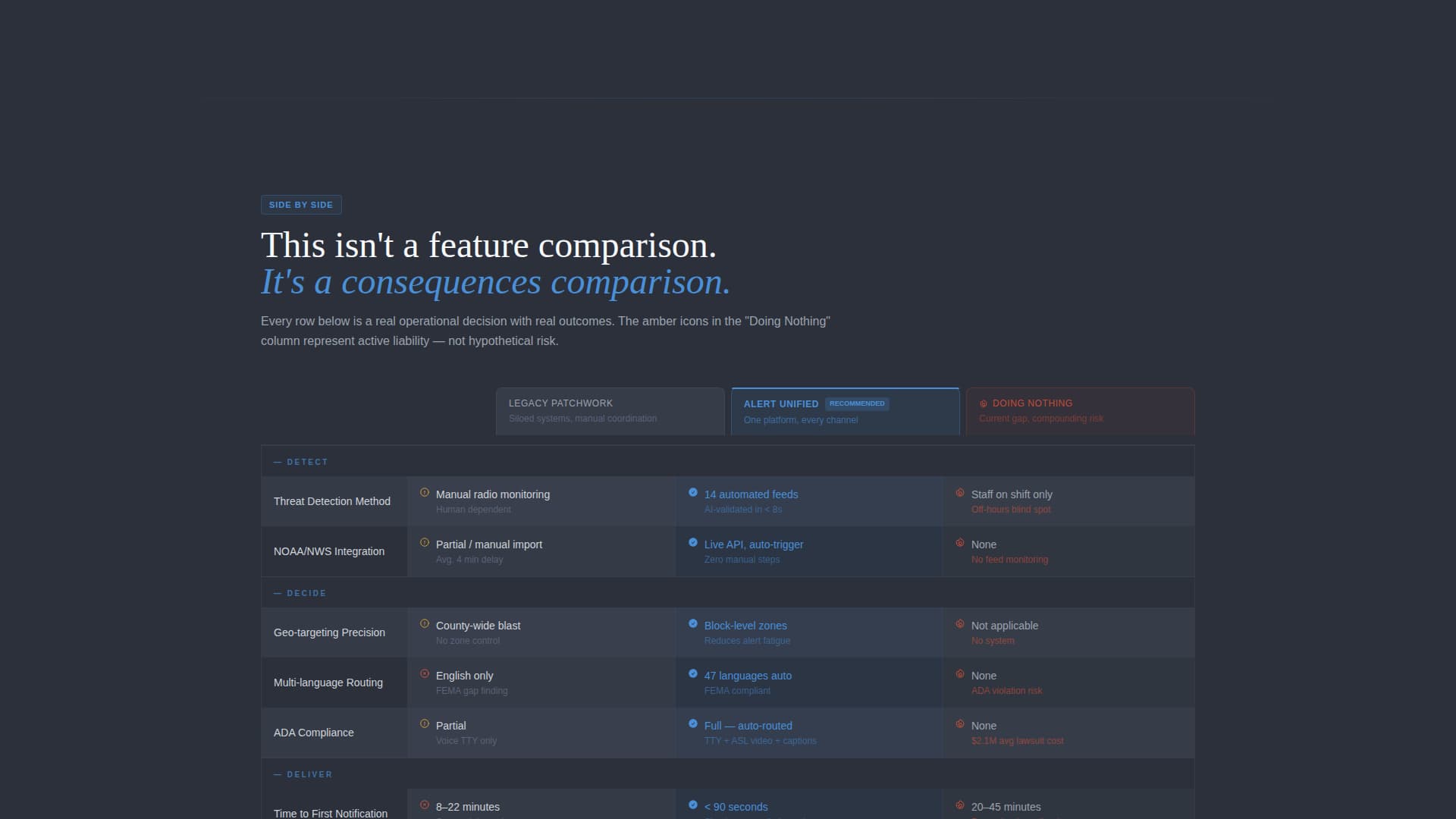This screenshot has width=1456, height=819.
Task: Click the red icon next to No feed monitoring
Action: point(961,542)
